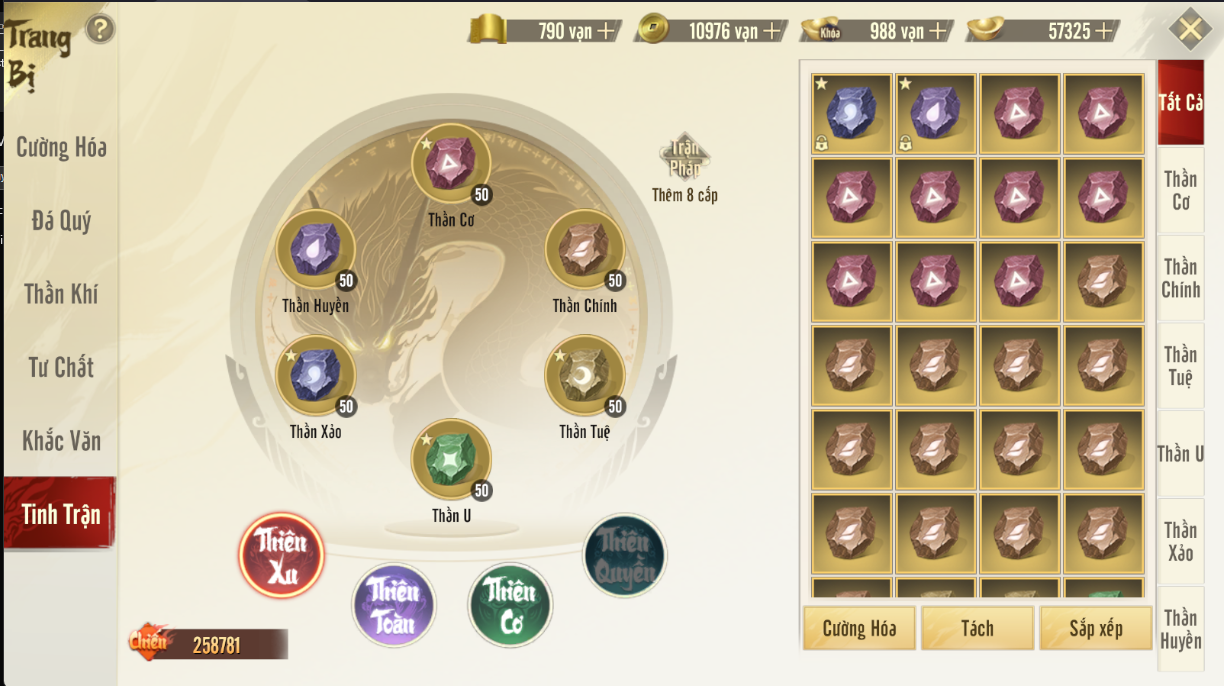Select the green Thần U gem slot

tap(451, 460)
